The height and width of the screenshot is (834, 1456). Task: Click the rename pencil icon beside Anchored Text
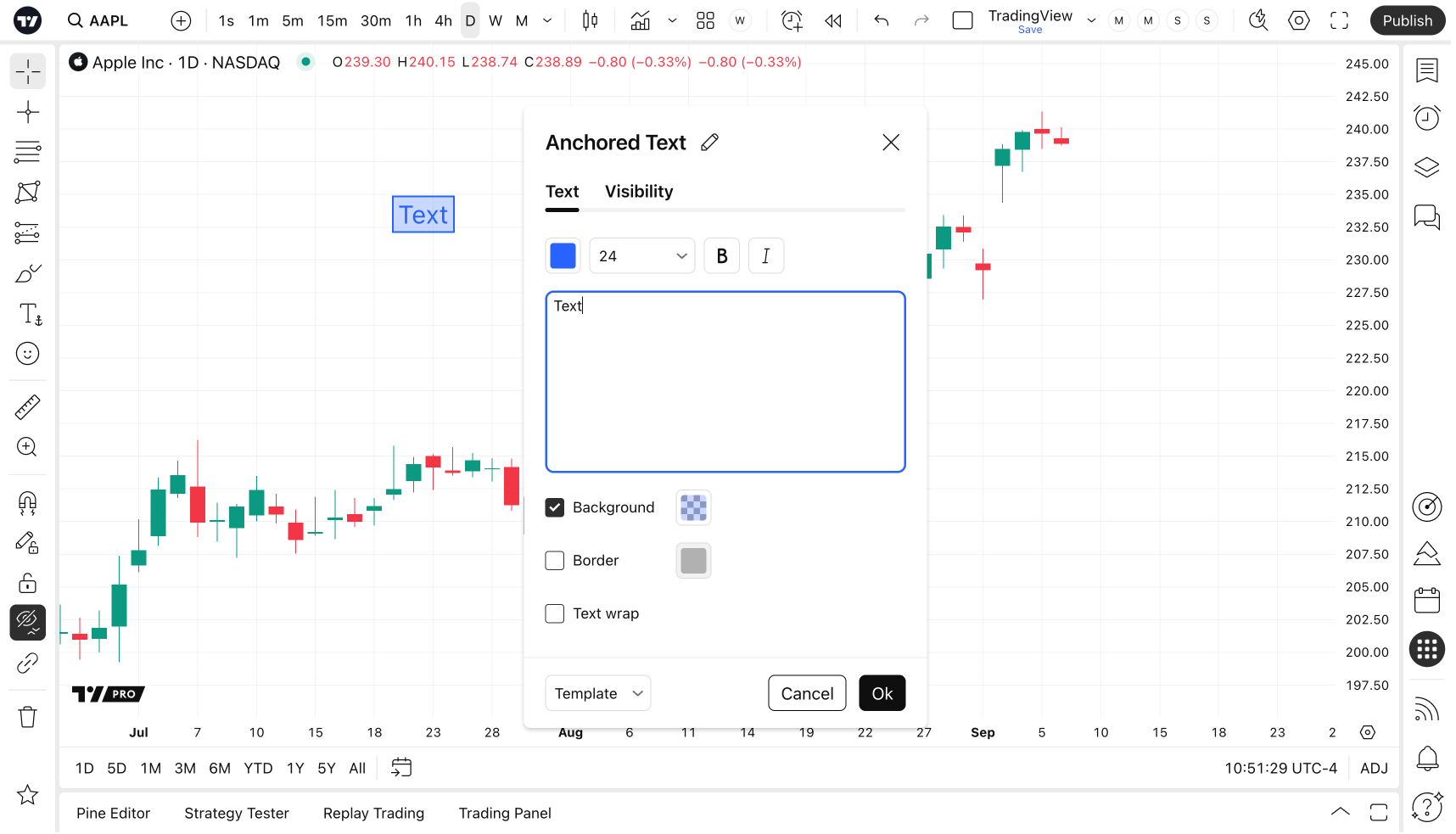point(710,143)
